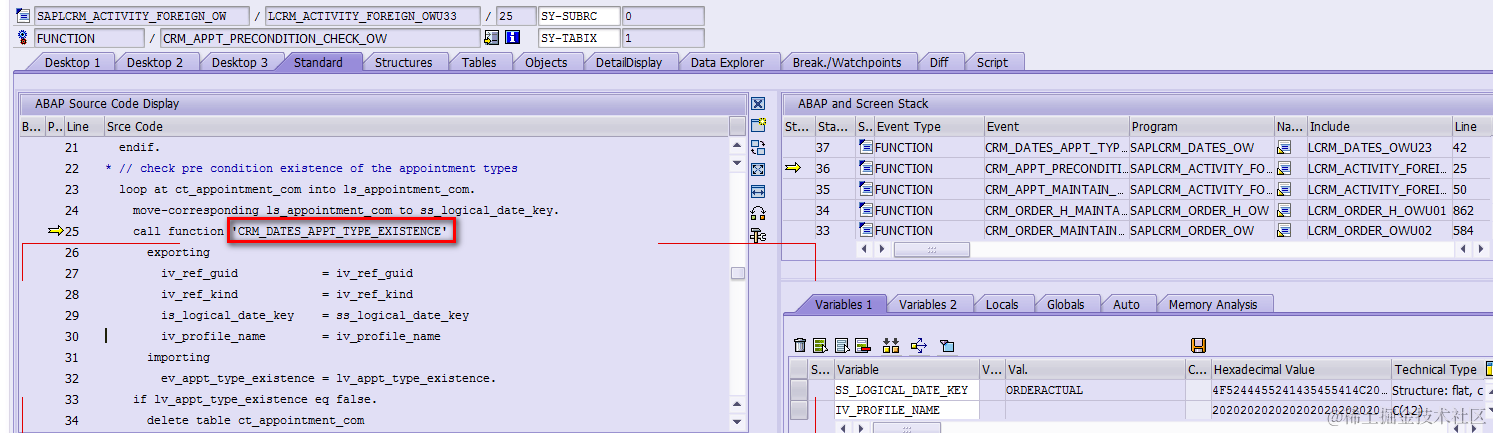
Task: Click the function icon in stack row 35
Action: pos(865,189)
